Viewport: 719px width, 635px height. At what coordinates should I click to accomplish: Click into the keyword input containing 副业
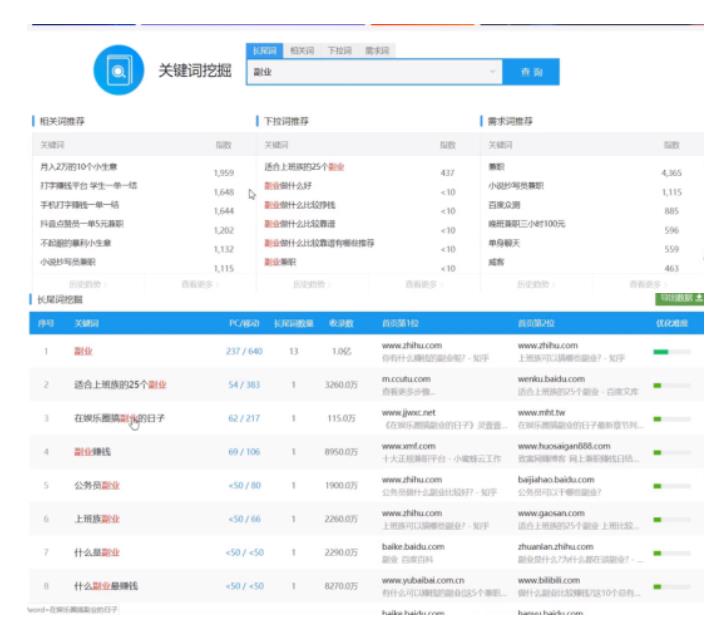(x=370, y=73)
